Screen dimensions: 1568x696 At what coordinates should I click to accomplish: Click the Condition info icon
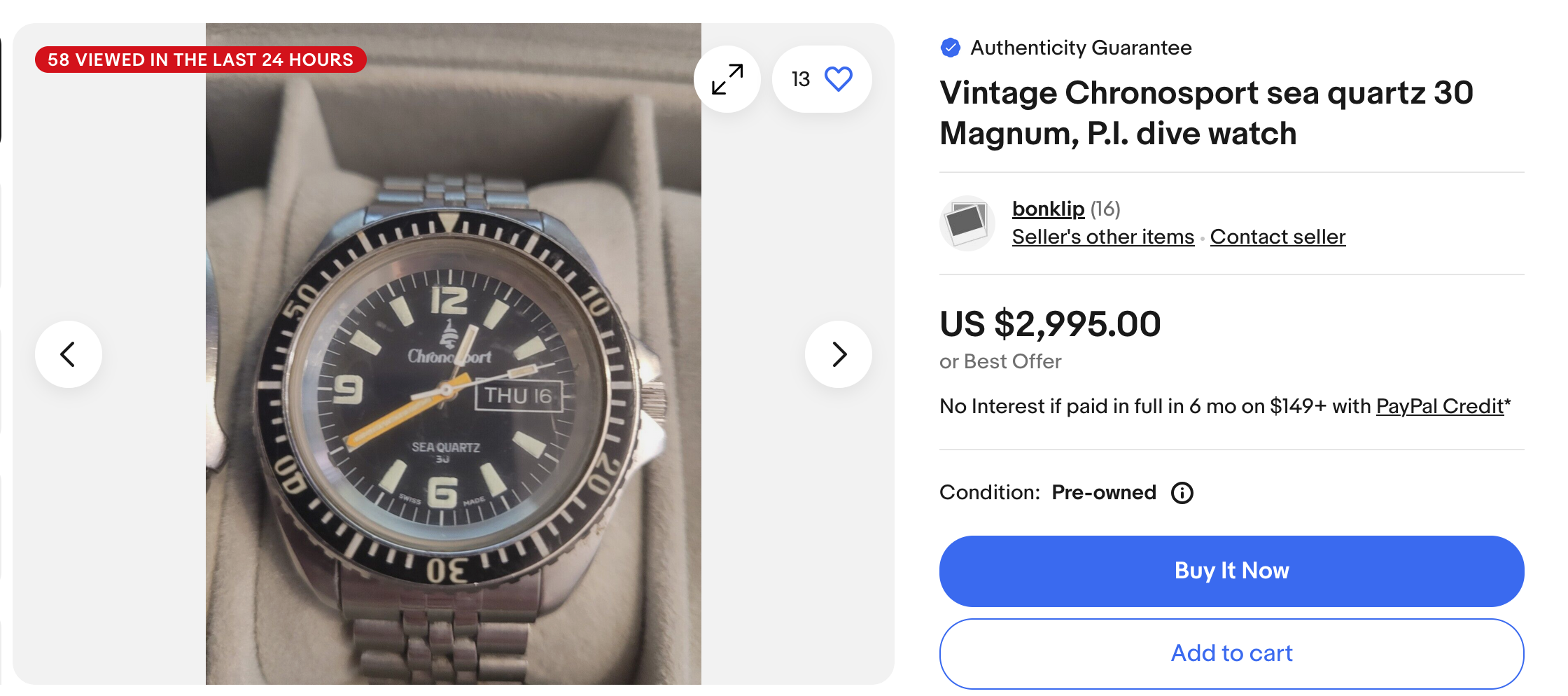1182,493
